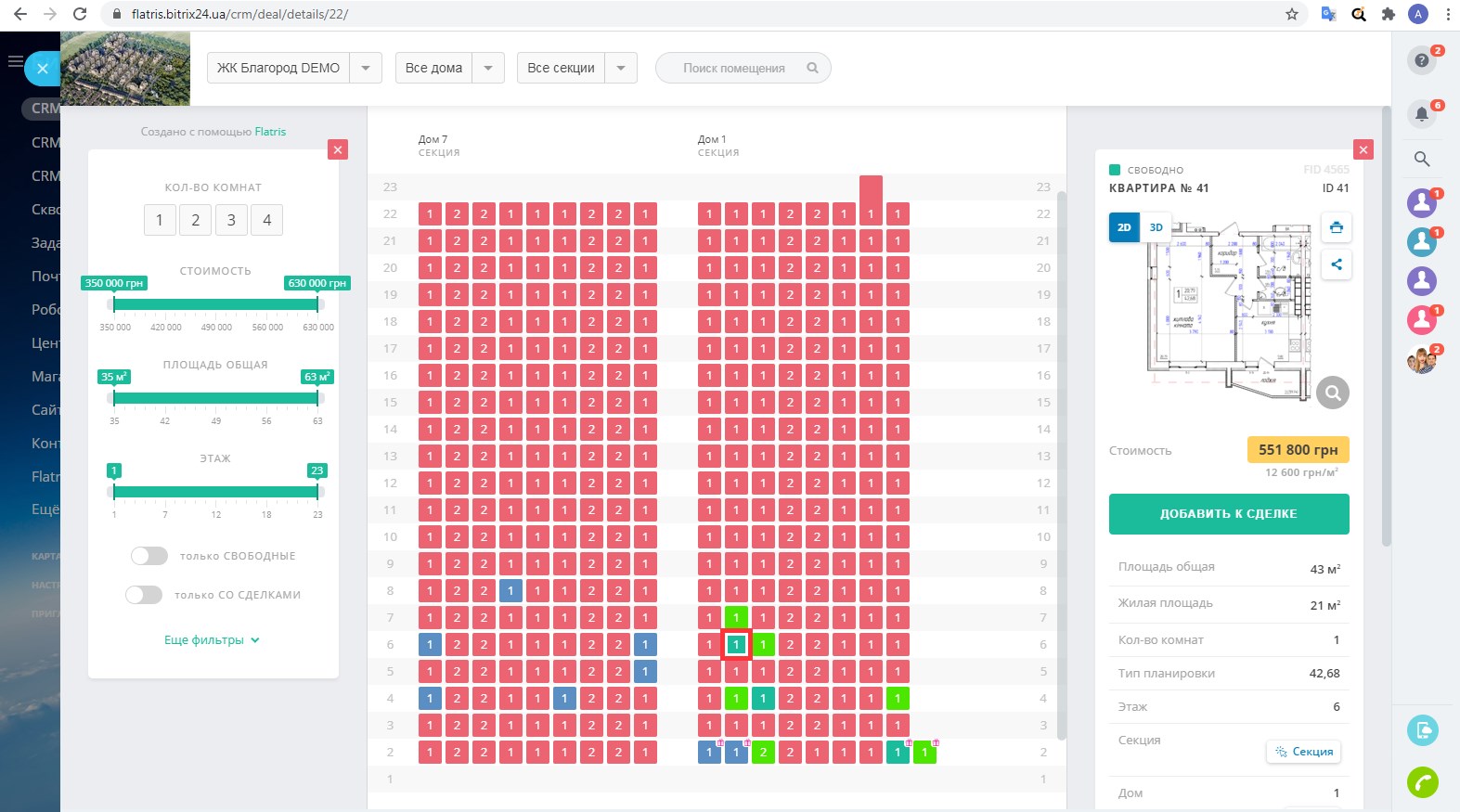This screenshot has height=812, width=1460.
Task: Click the search magnifier in right sidebar
Action: 1421,159
